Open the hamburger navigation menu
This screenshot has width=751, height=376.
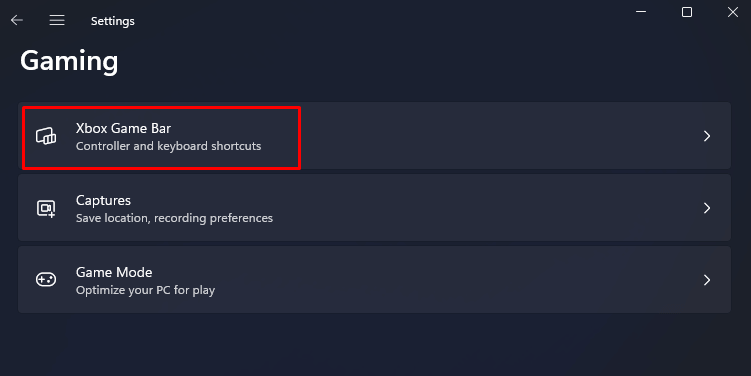pos(57,20)
